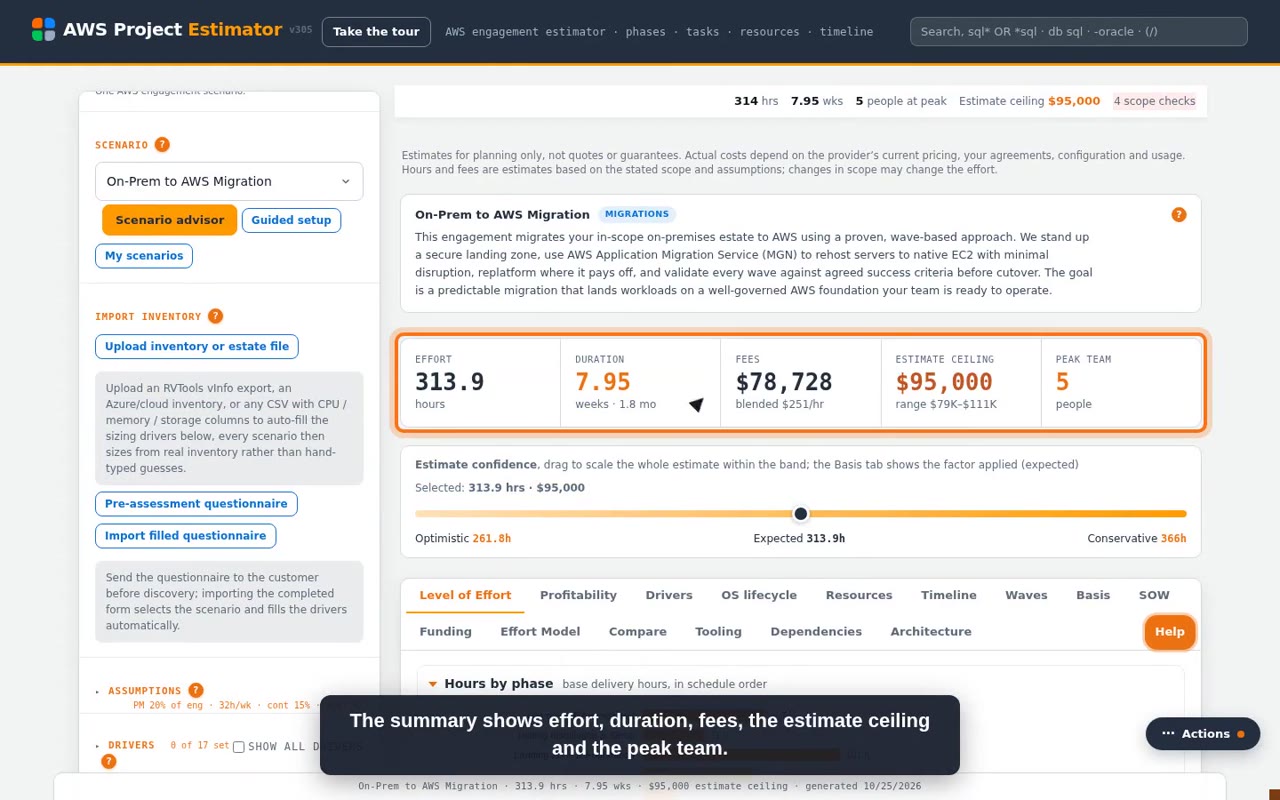Open the Basis tab
The image size is (1280, 800).
(x=1093, y=595)
